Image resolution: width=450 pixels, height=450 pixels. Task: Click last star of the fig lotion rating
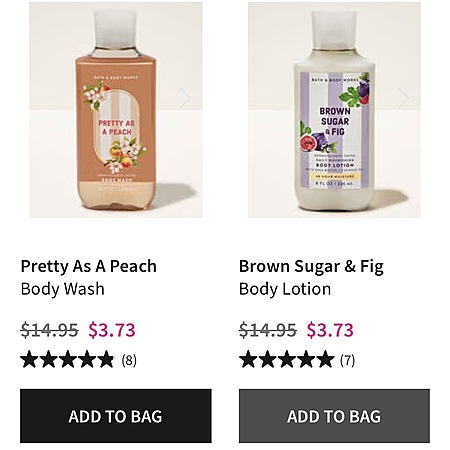[325, 359]
